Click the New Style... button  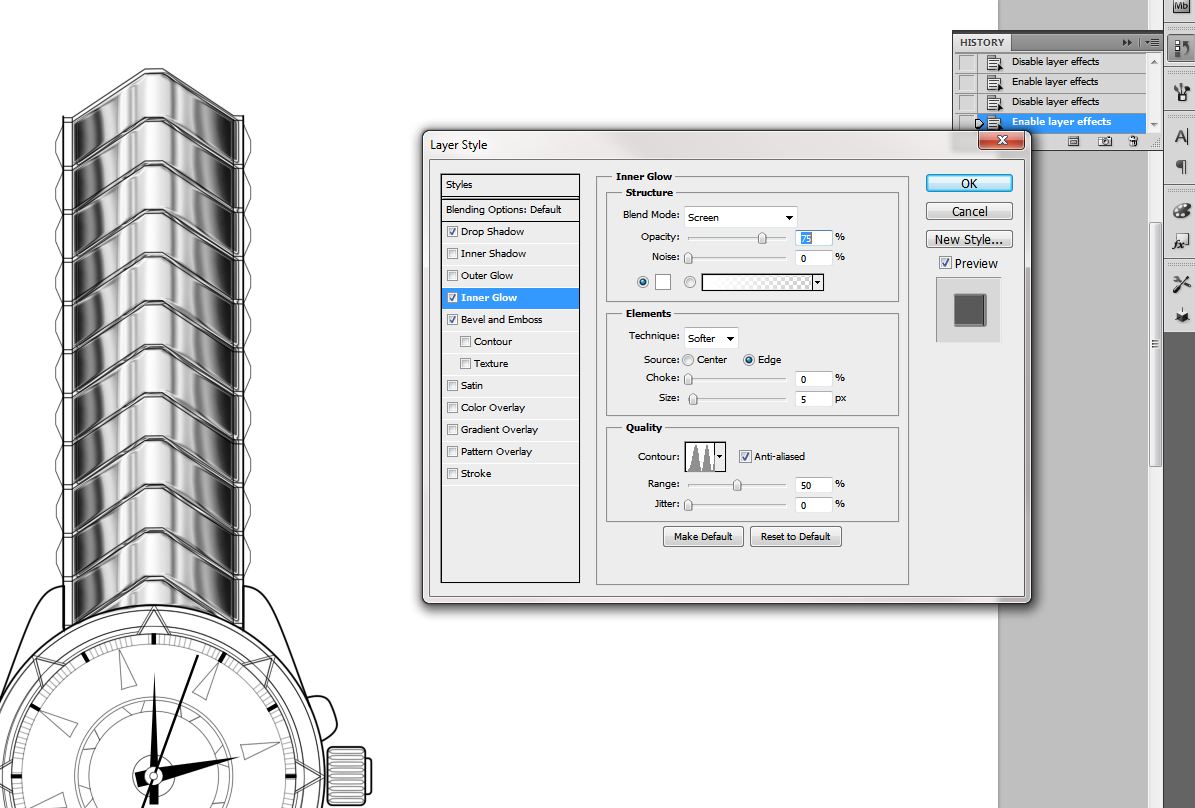(968, 240)
